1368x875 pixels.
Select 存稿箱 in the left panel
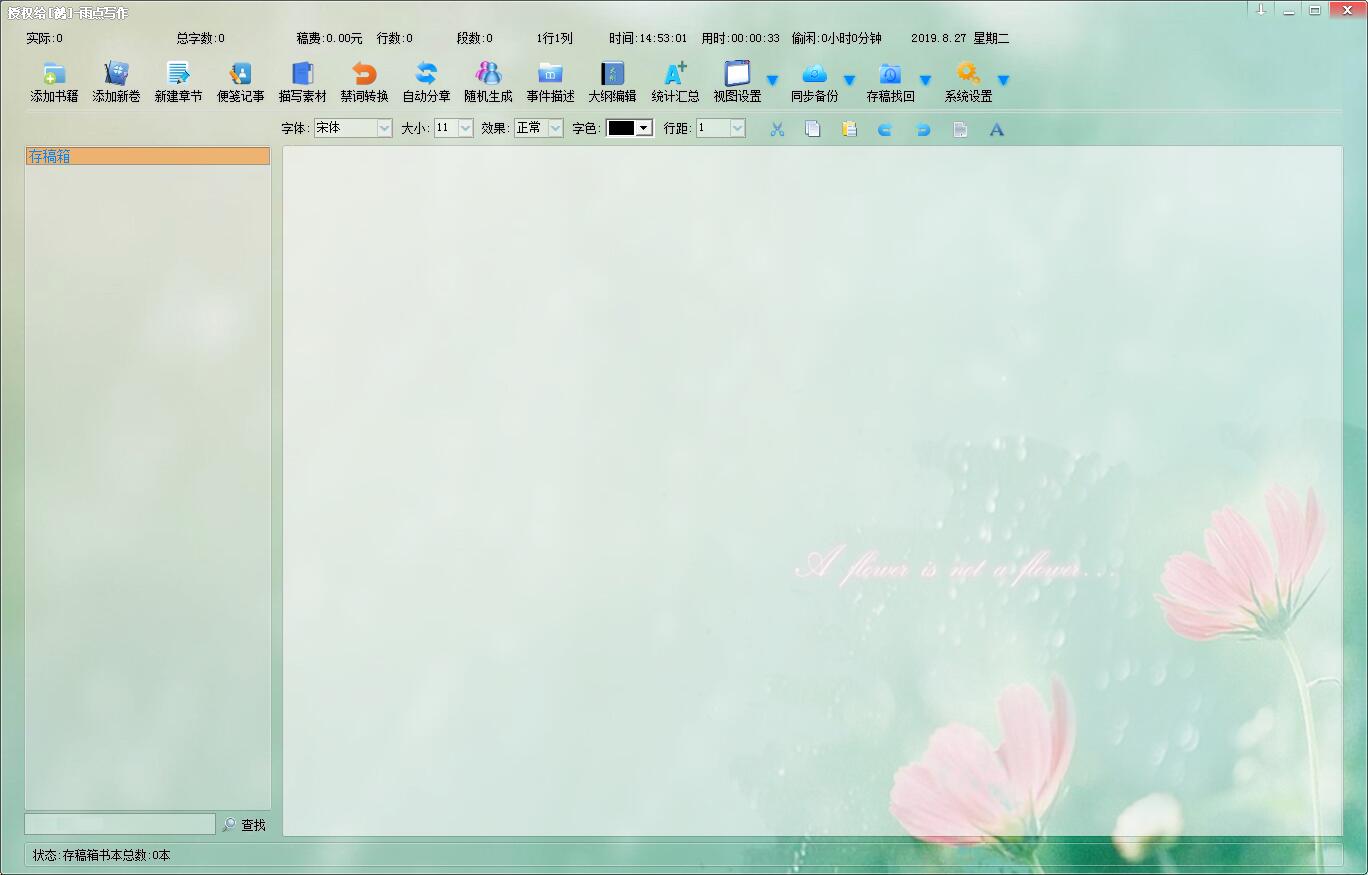tap(147, 156)
